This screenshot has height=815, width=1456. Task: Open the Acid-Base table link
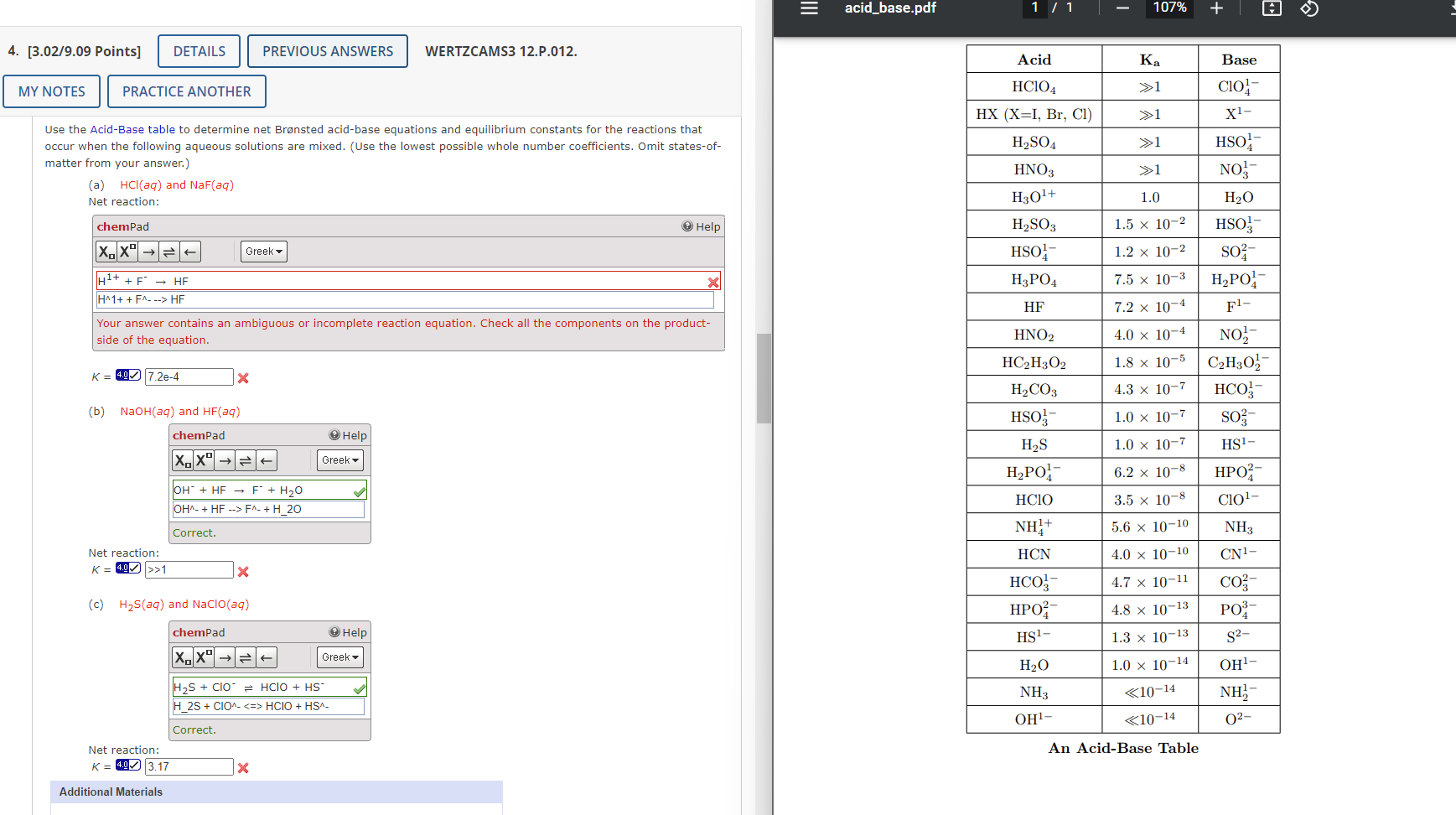132,129
